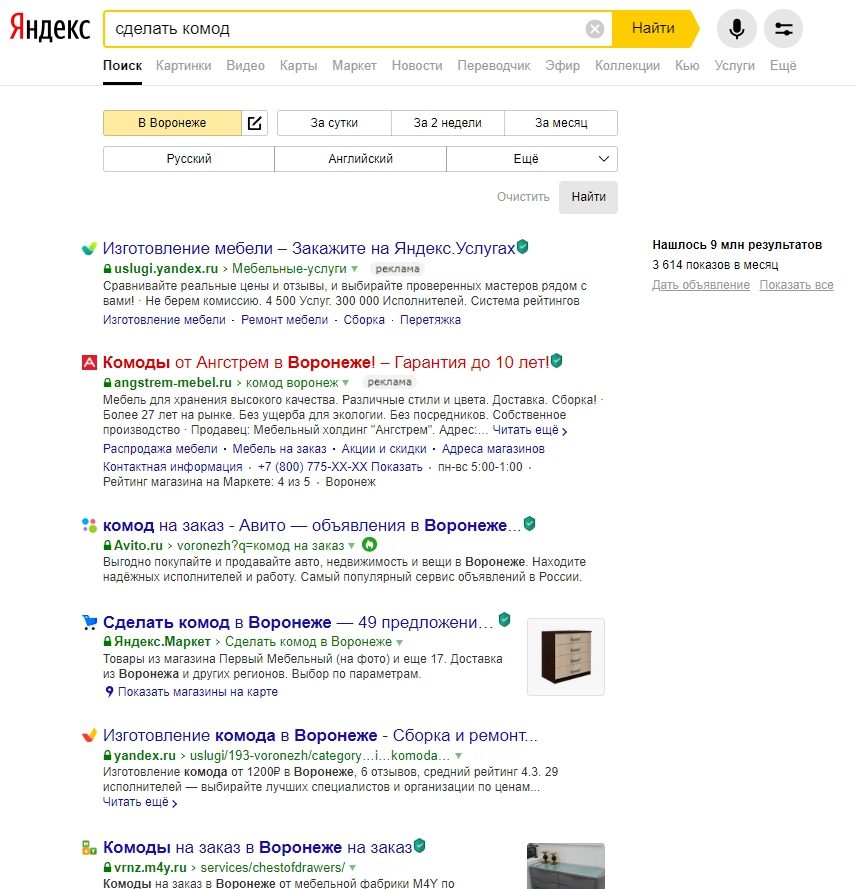Click the lock icon before Avito.ru
The width and height of the screenshot is (856, 889).
(x=107, y=545)
